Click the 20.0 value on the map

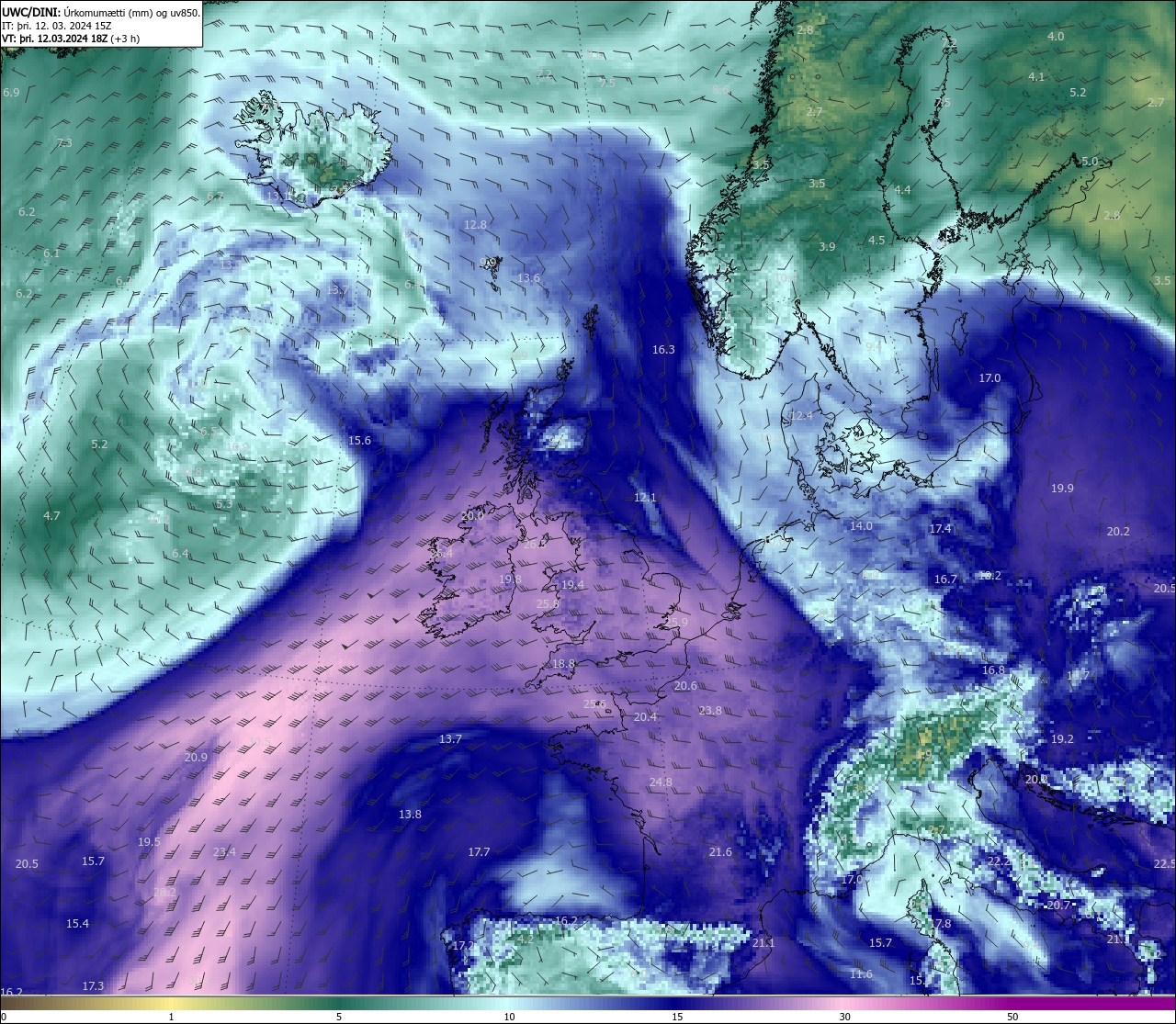(472, 516)
